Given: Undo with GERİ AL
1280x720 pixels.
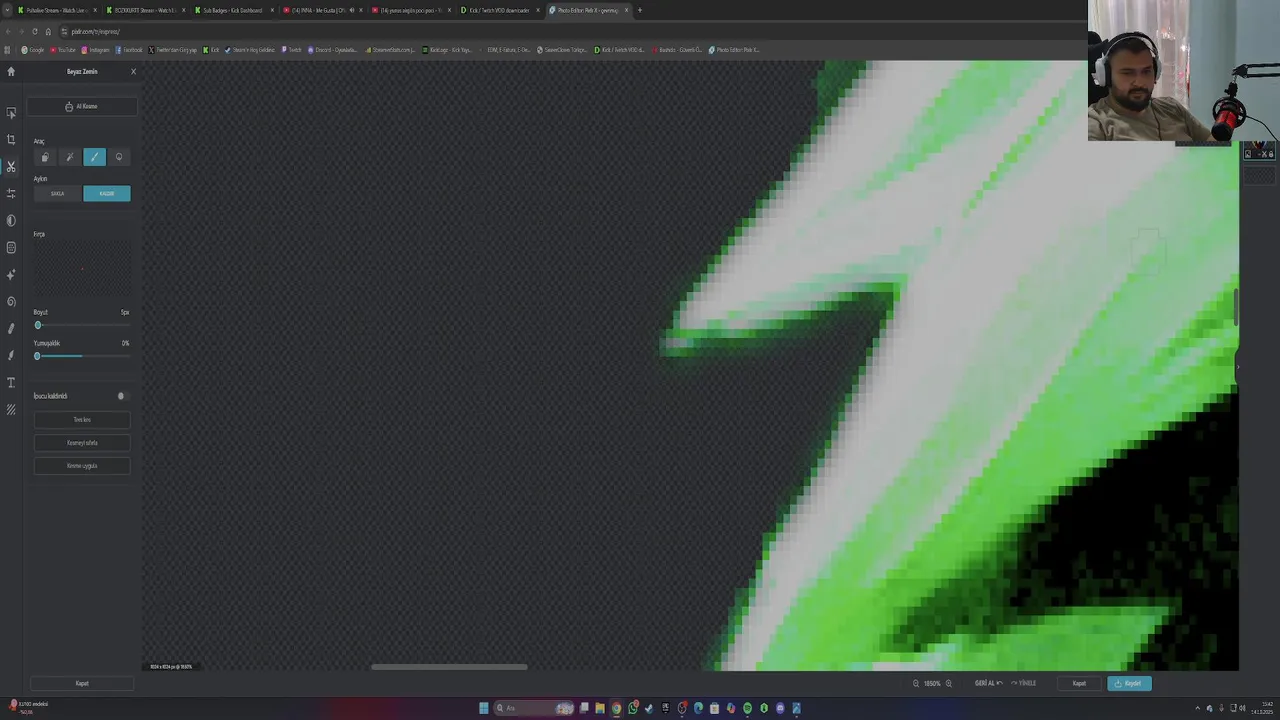Looking at the screenshot, I should (988, 684).
